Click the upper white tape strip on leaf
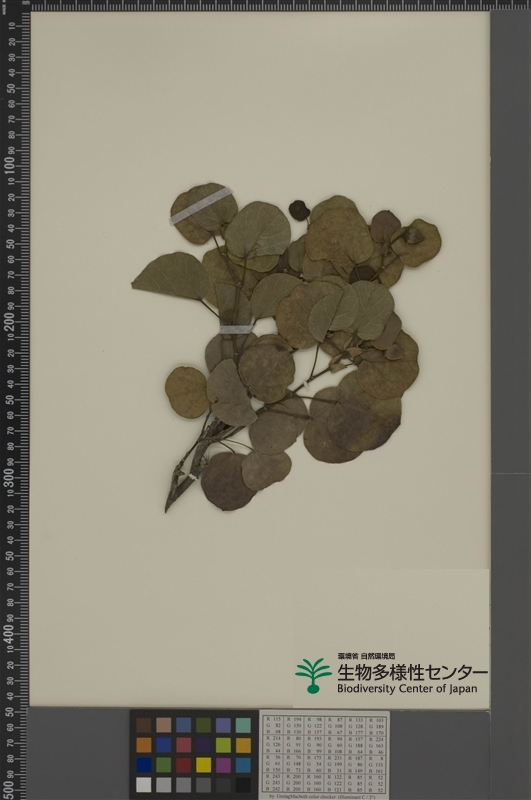The height and width of the screenshot is (800, 531). point(201,206)
